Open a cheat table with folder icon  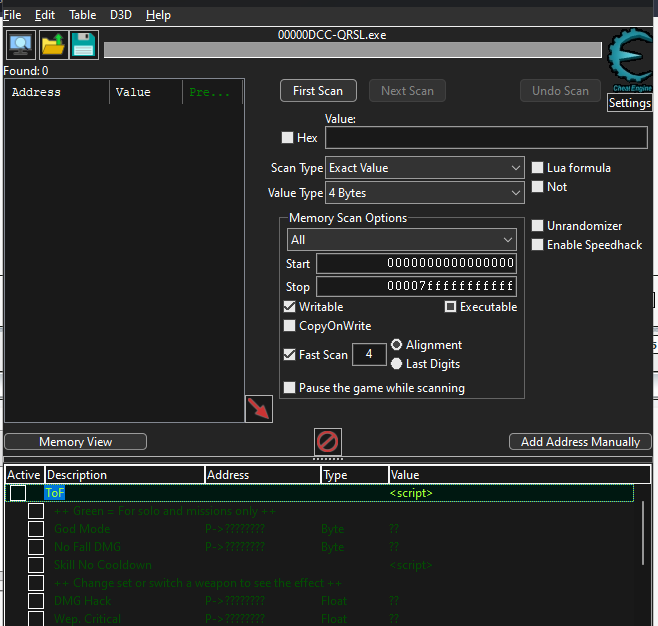click(53, 45)
